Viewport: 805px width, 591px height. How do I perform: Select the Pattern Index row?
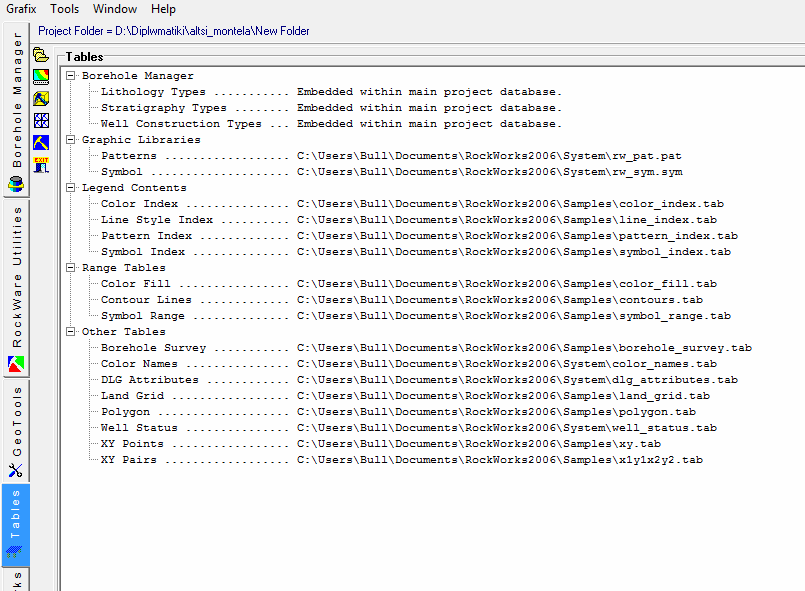(419, 236)
